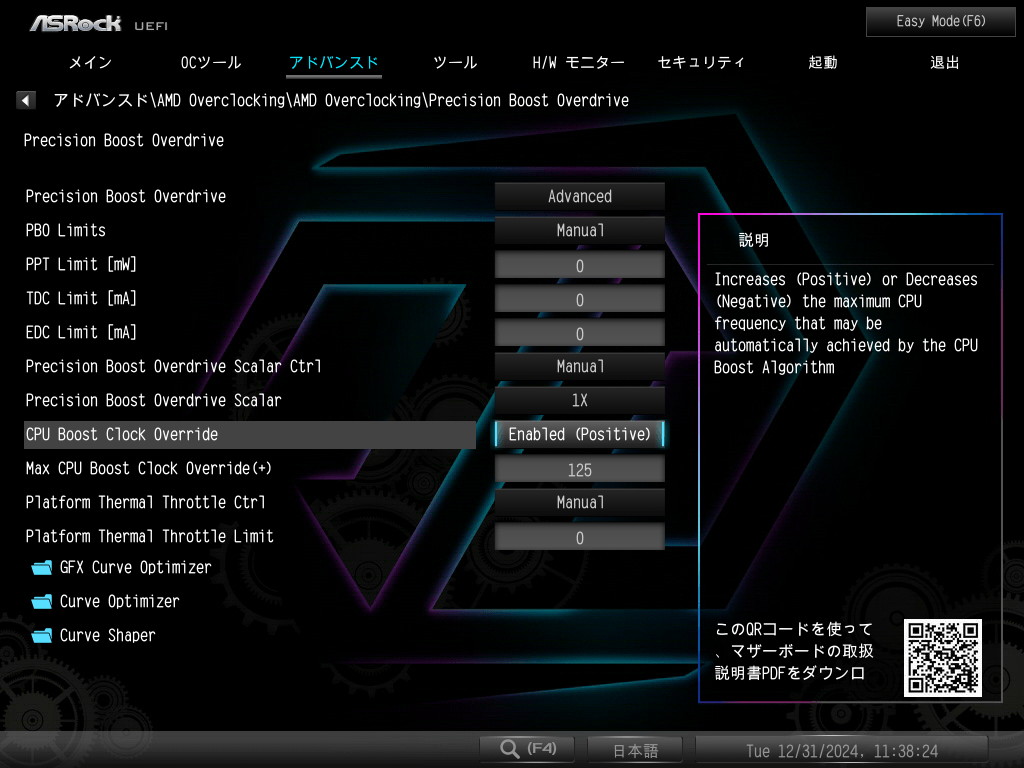Click the 日本語 language button
1024x768 pixels.
(635, 750)
